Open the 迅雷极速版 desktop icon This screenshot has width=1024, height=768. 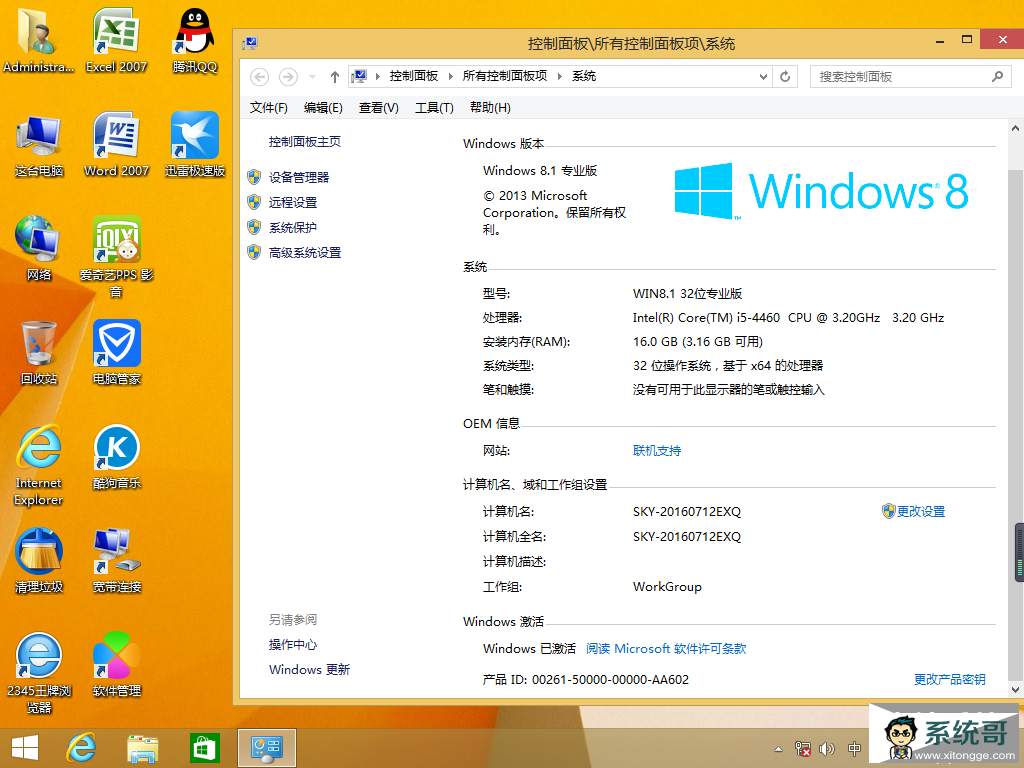(195, 145)
